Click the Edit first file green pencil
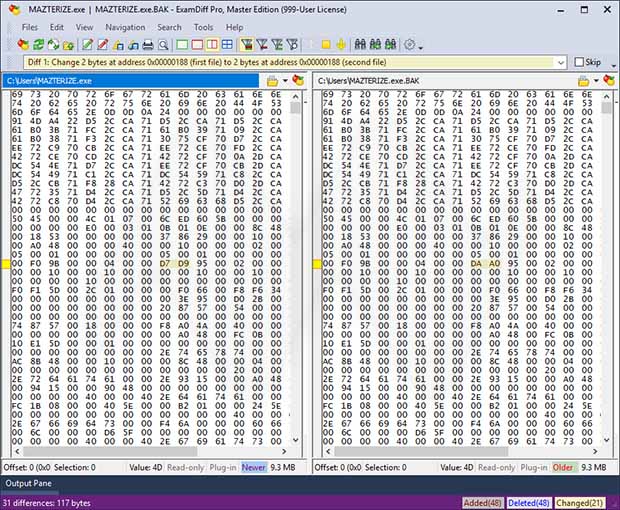 [x=87, y=45]
